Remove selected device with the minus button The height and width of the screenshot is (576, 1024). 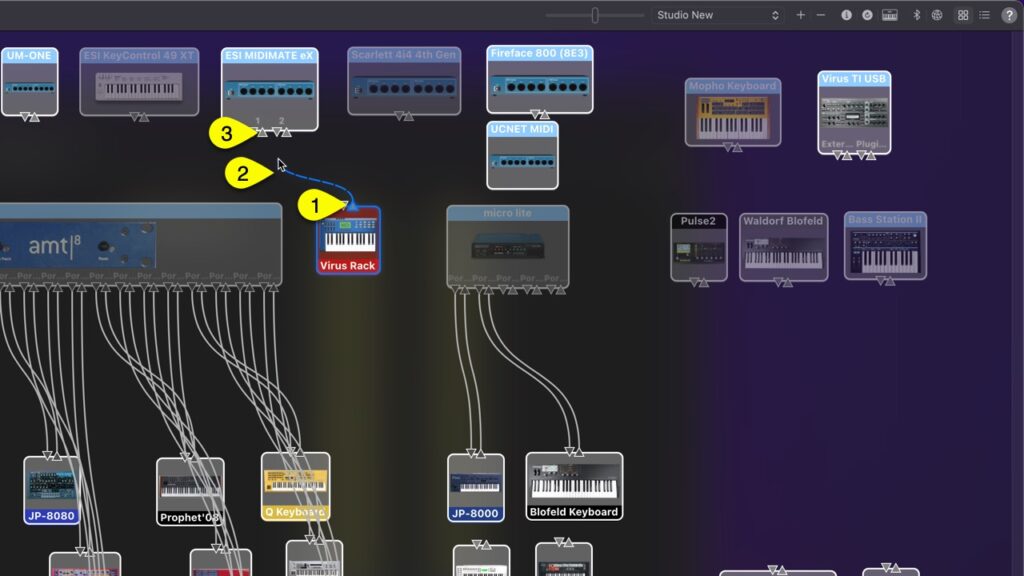coord(820,15)
